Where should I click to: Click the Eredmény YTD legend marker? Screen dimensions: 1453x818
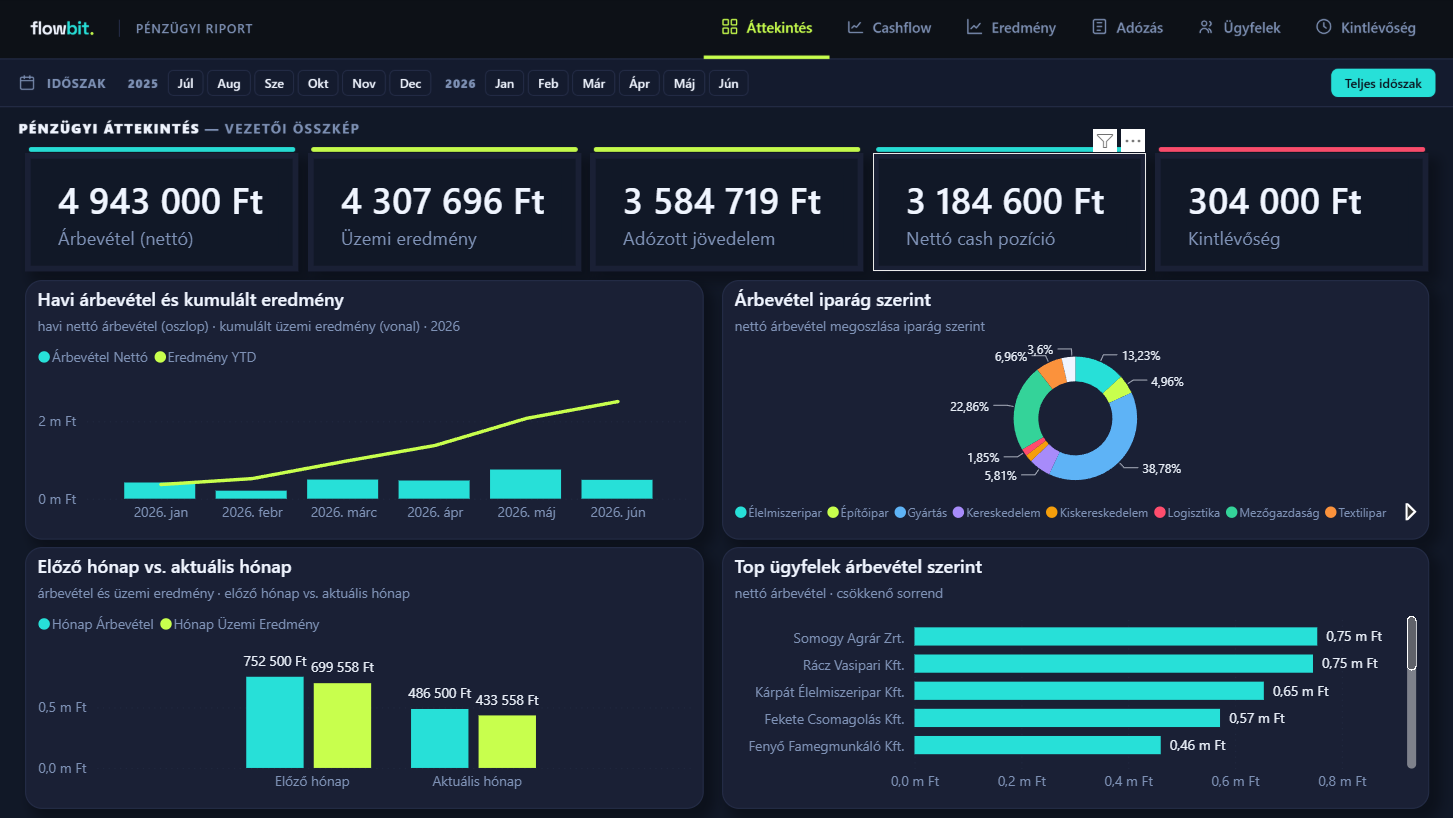pyautogui.click(x=160, y=357)
